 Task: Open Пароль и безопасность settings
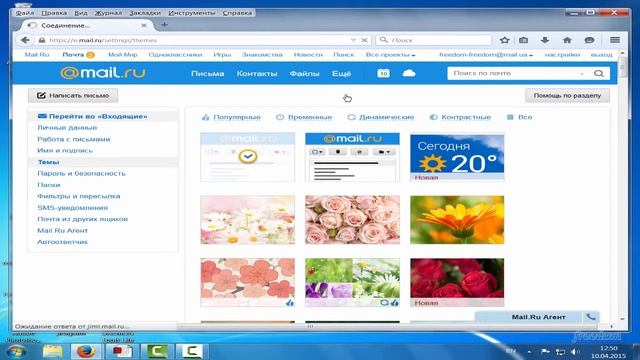(x=81, y=173)
